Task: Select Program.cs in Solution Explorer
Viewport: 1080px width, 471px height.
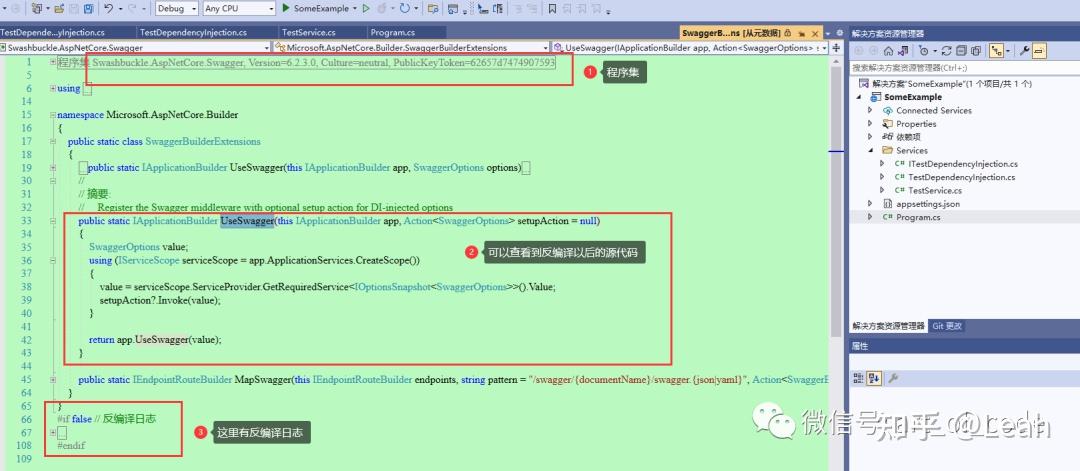Action: [918, 218]
